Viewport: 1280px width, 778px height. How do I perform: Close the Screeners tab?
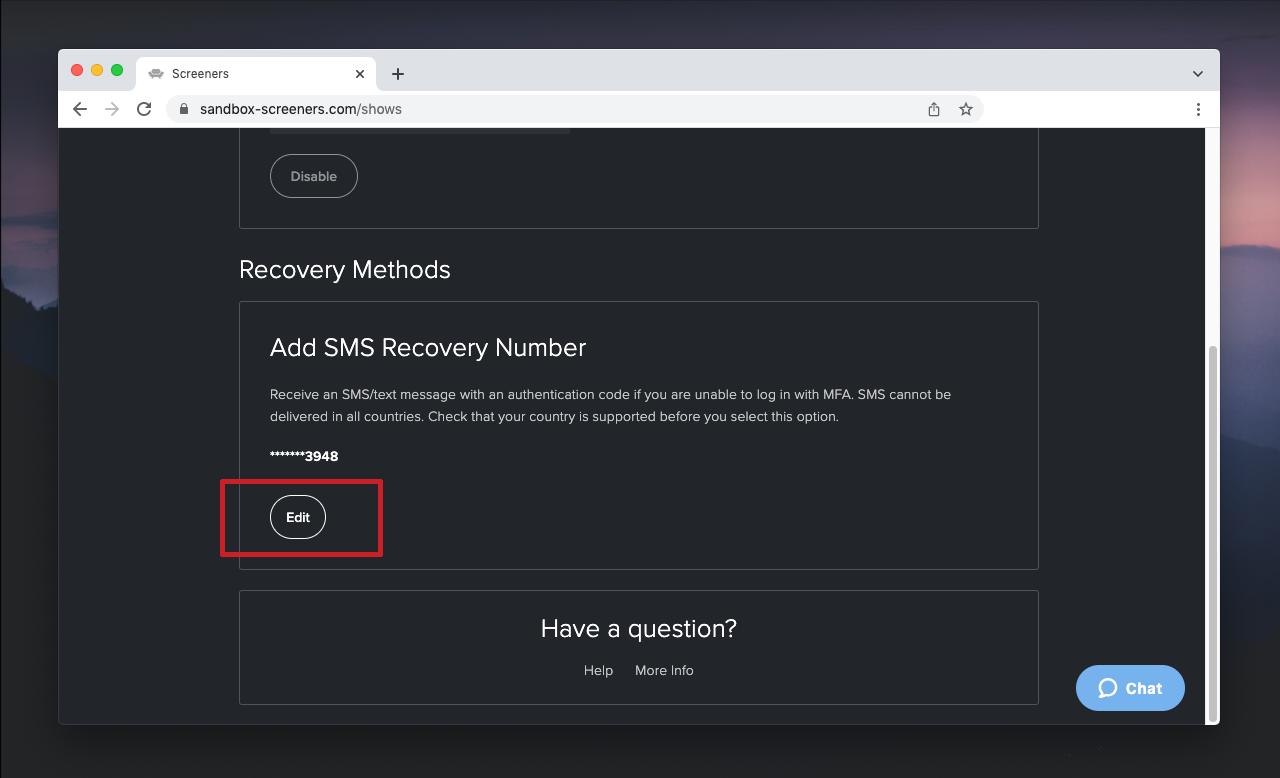click(x=359, y=73)
